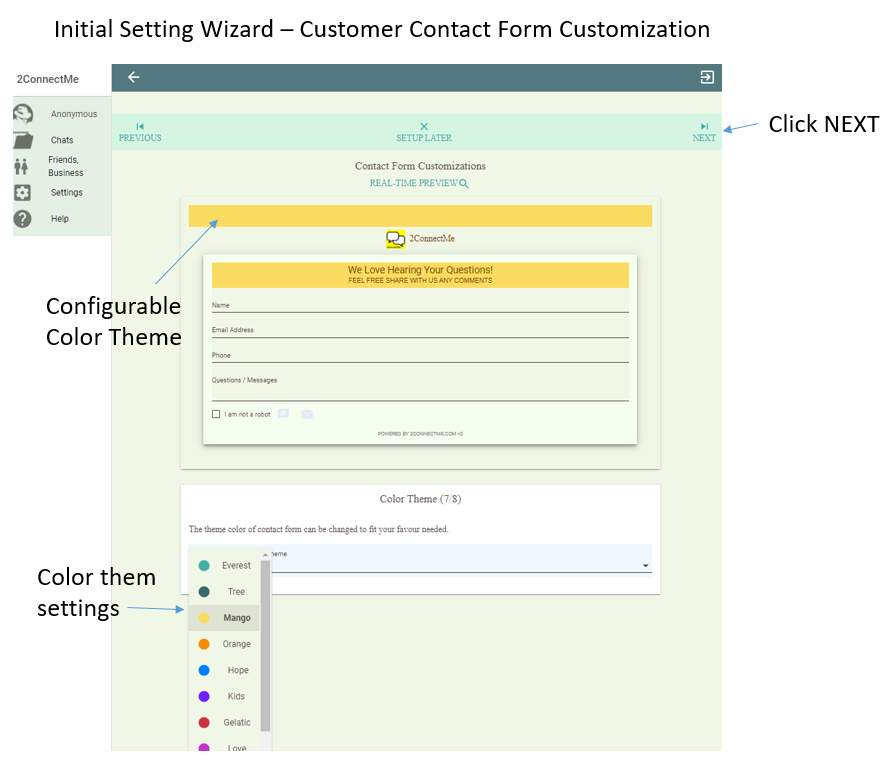Image resolution: width=895 pixels, height=764 pixels.
Task: Open Settings via the gear icon
Action: click(22, 192)
